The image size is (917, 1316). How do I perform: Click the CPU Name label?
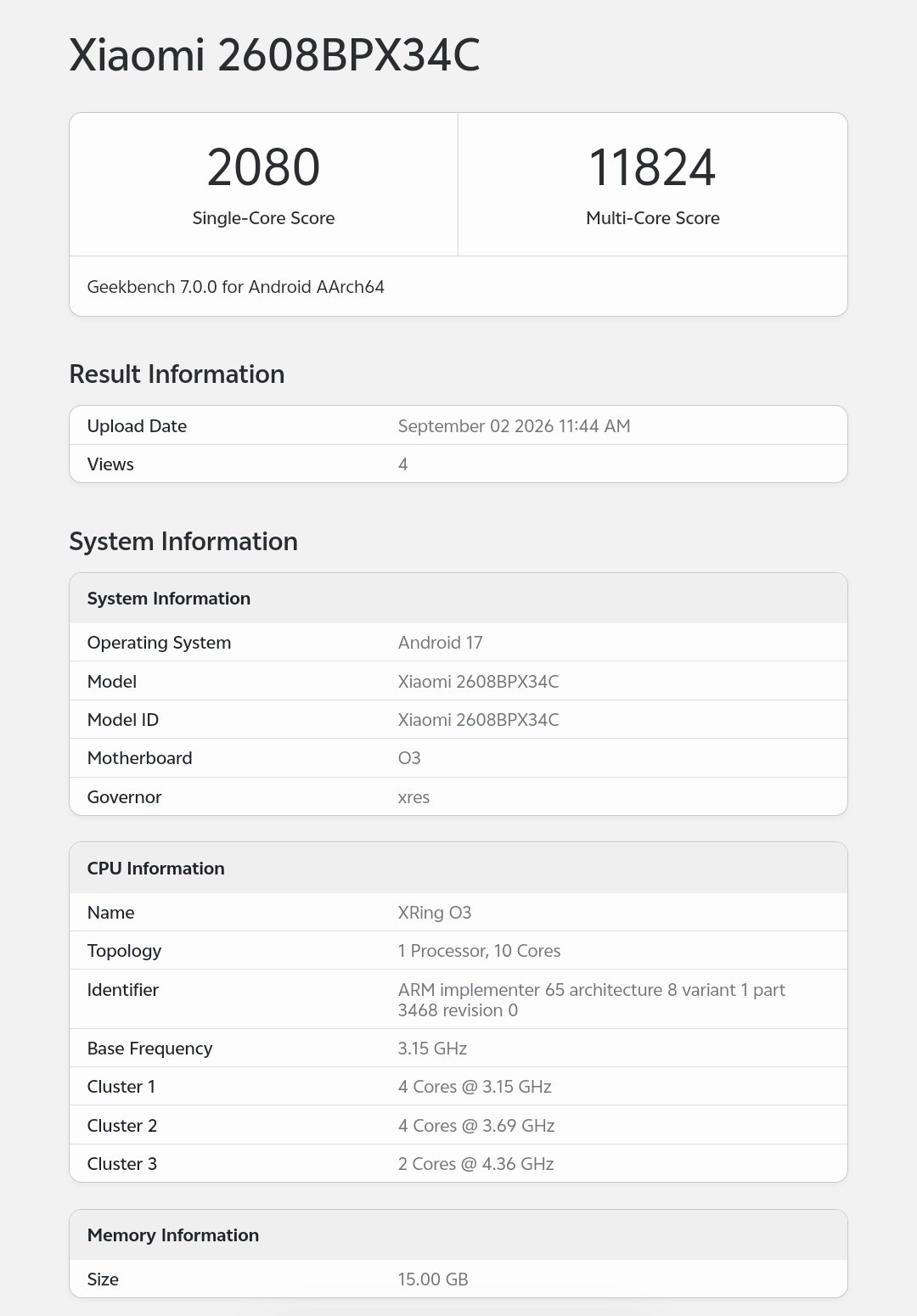[110, 913]
